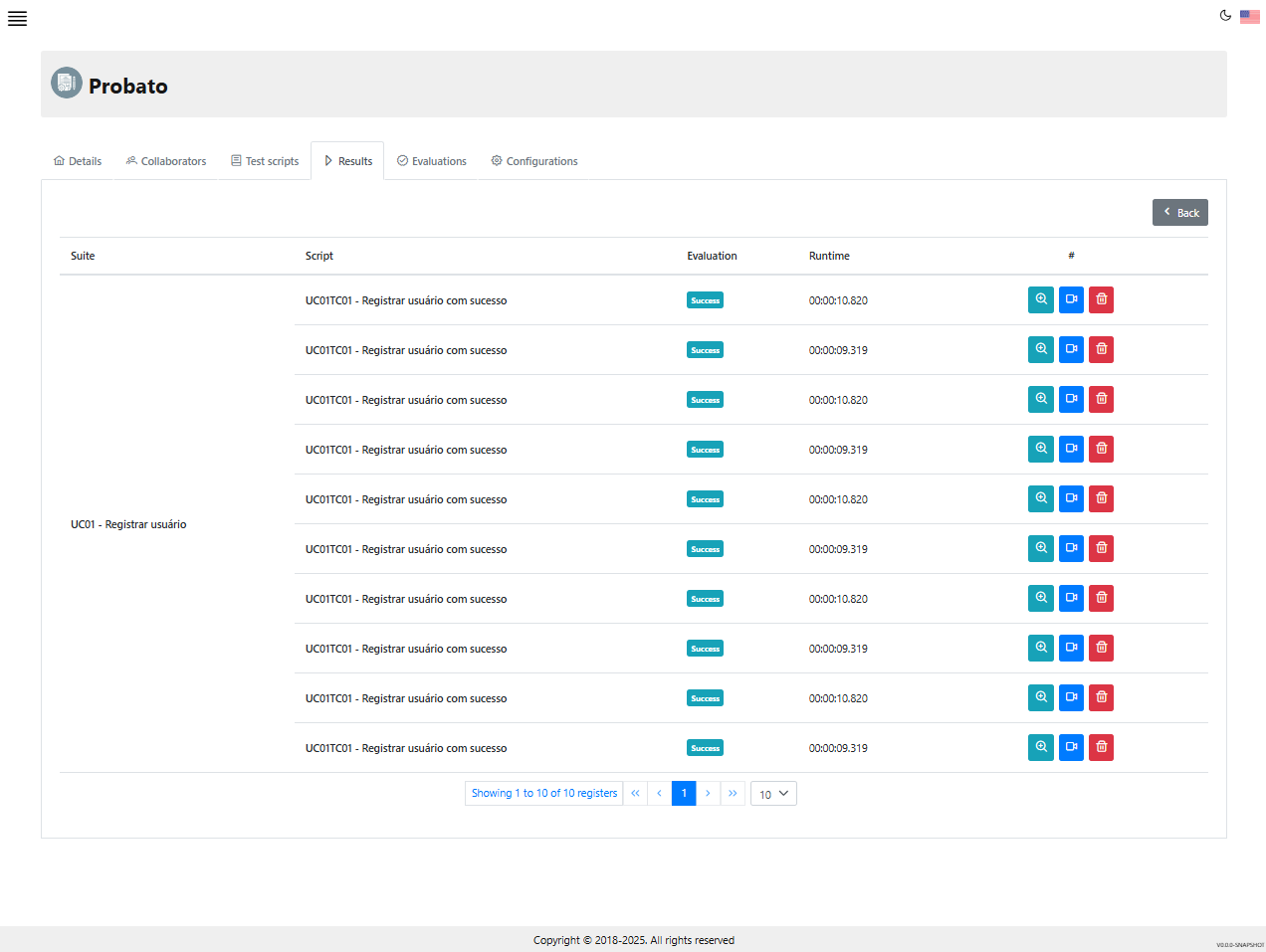
Task: Select page 1 in the pagination
Action: coord(684,794)
